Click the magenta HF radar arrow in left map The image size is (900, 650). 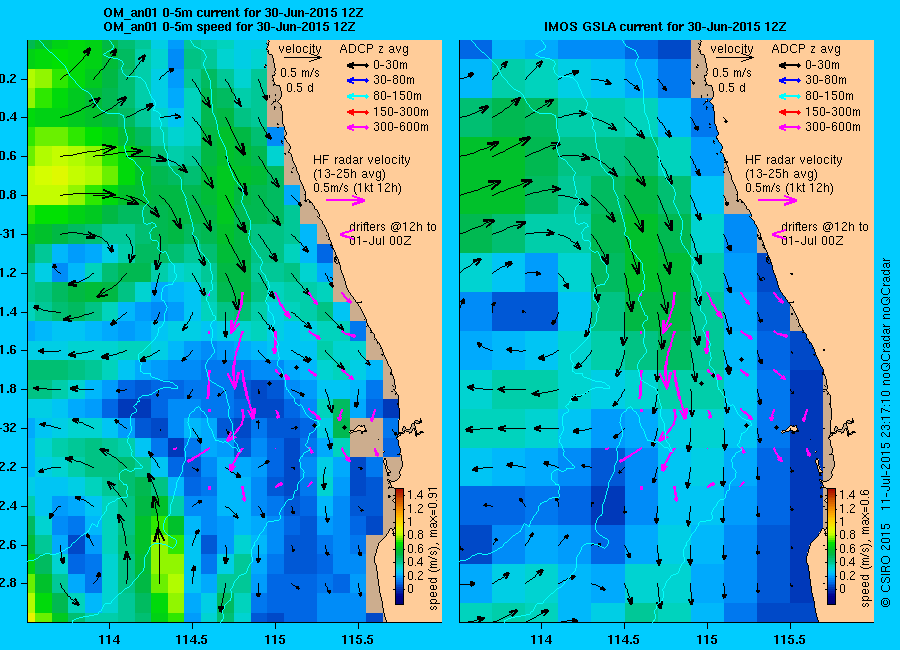click(x=346, y=200)
